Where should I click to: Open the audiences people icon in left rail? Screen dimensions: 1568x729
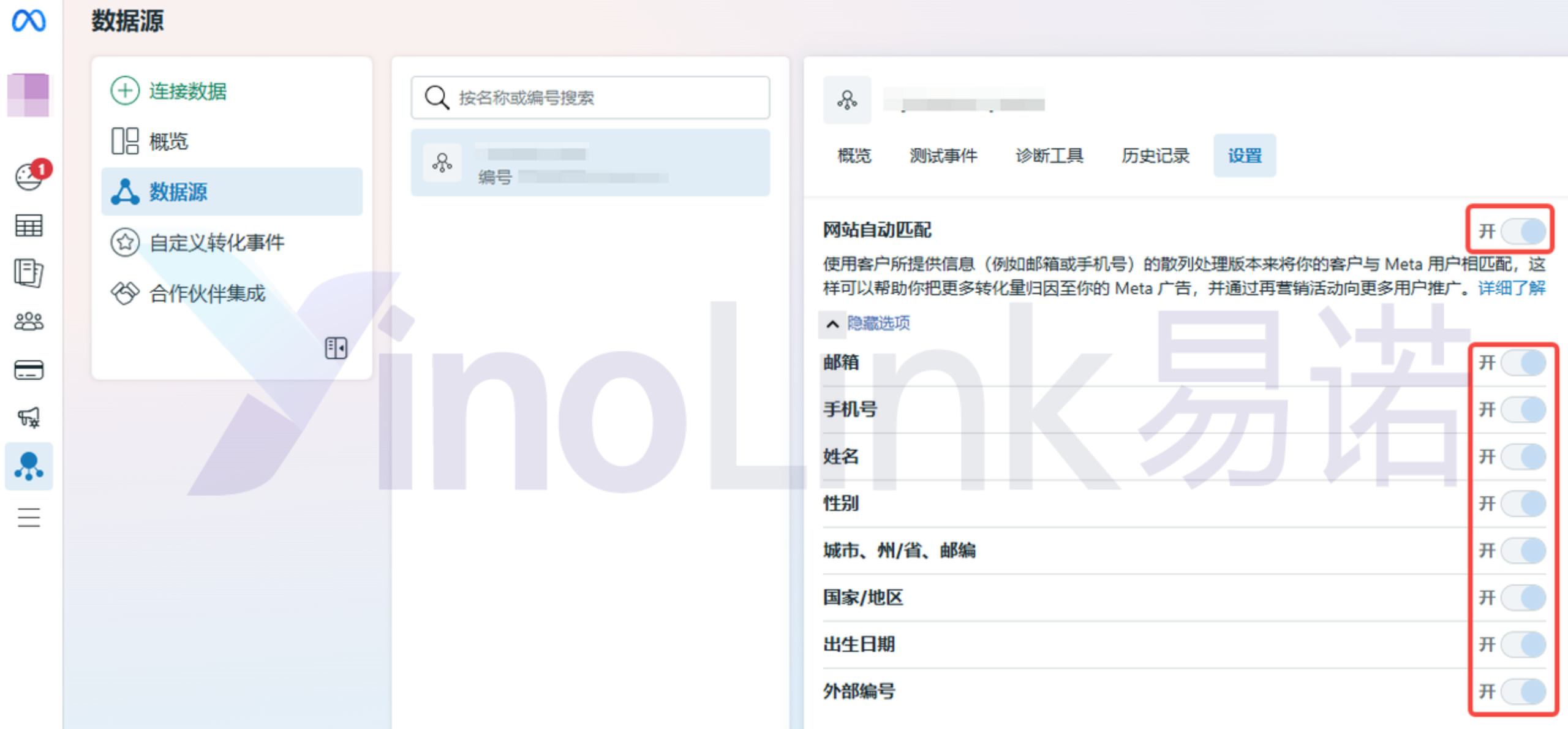tap(28, 322)
